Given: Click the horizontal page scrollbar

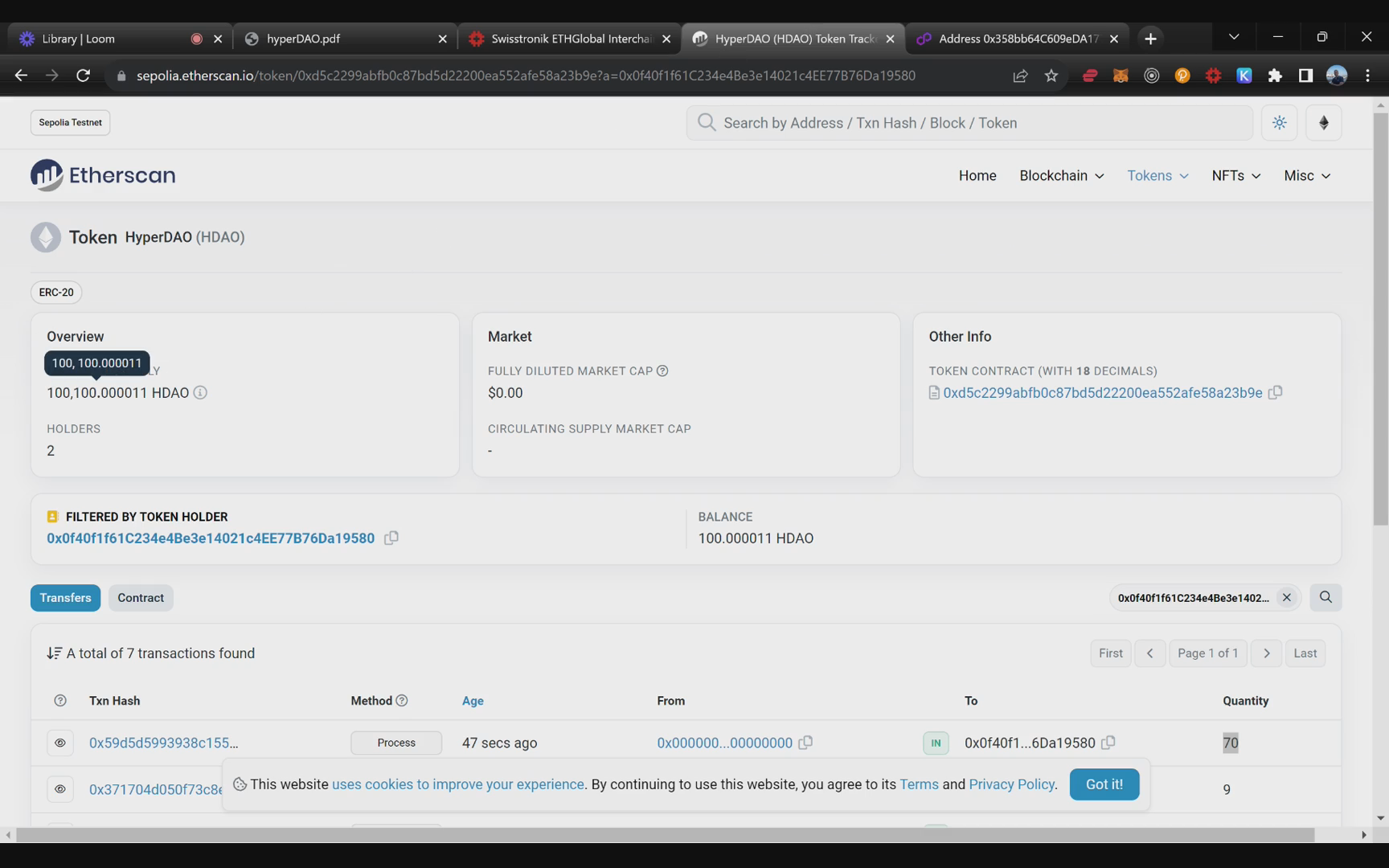Looking at the screenshot, I should [x=665, y=835].
